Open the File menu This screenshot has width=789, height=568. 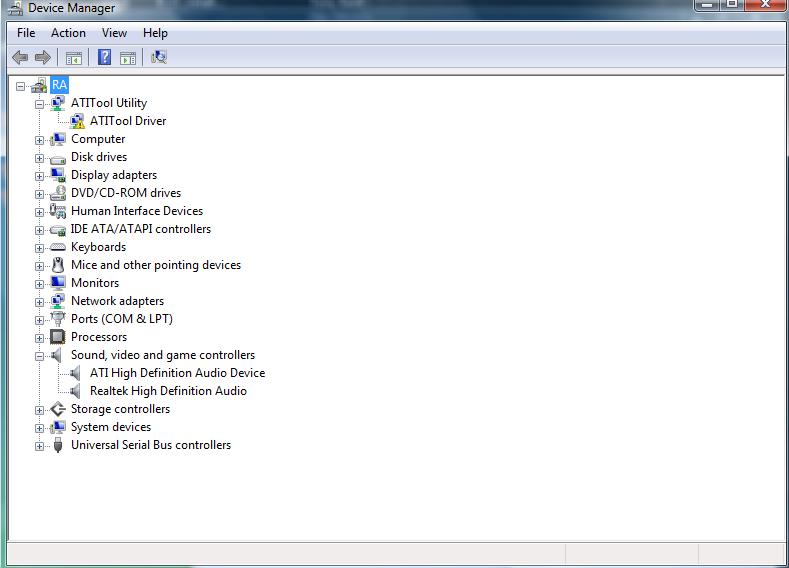[26, 33]
